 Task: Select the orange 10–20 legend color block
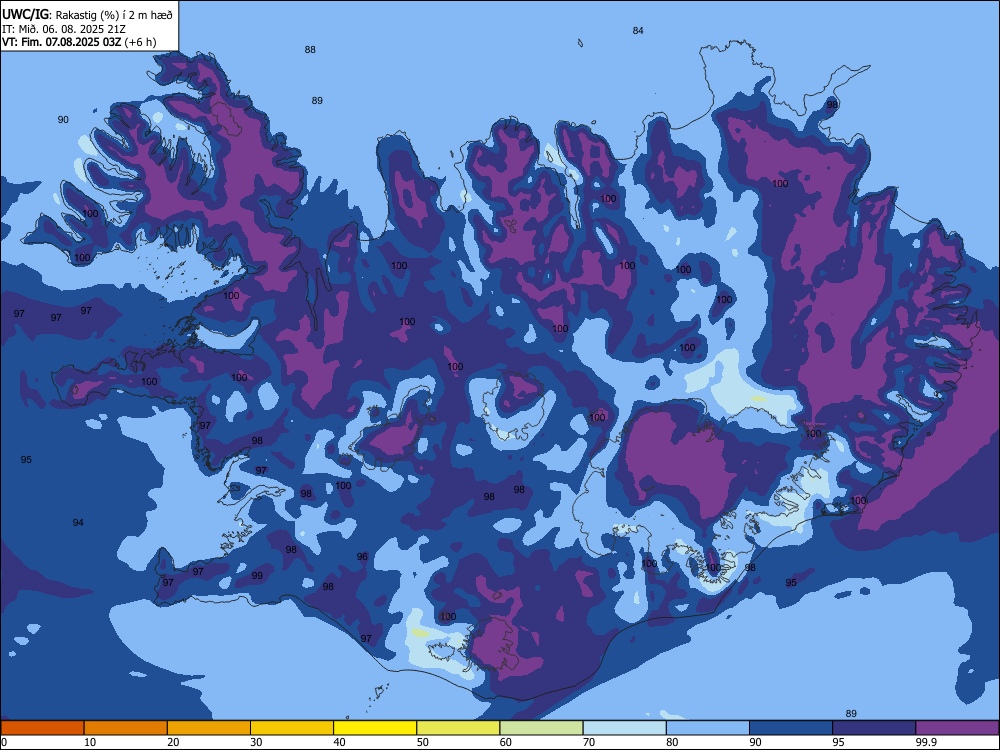point(126,728)
